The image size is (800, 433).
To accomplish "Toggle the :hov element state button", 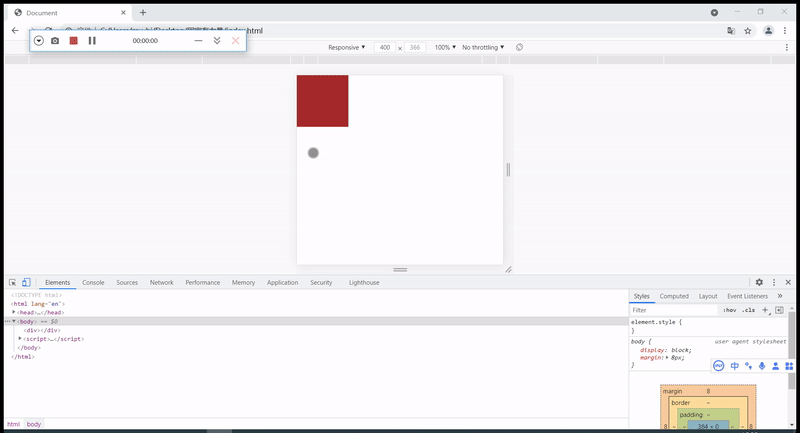I will pos(730,310).
